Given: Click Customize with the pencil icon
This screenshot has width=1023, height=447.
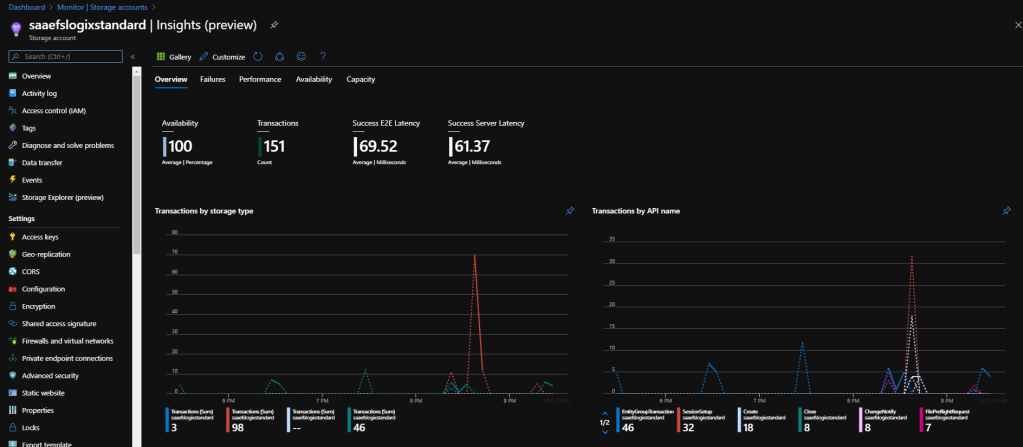Looking at the screenshot, I should coord(222,57).
